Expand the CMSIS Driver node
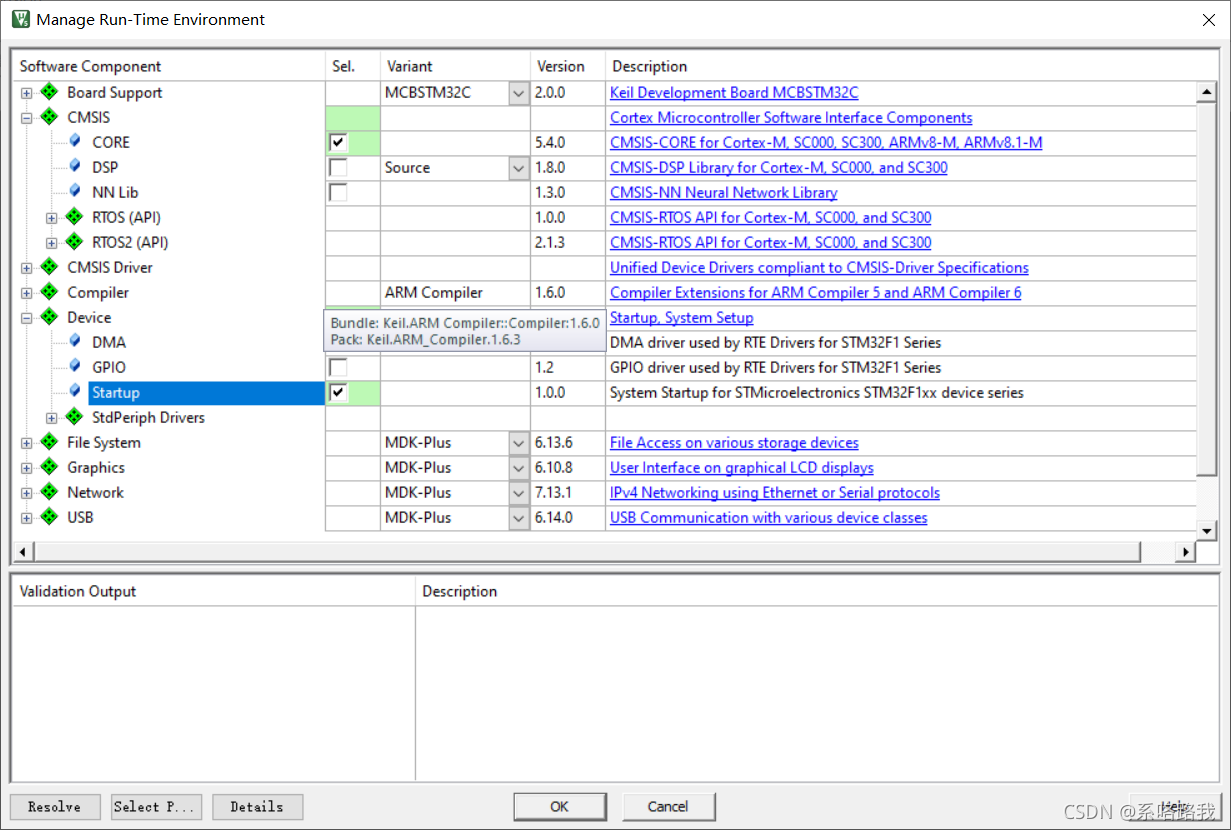 (x=27, y=268)
